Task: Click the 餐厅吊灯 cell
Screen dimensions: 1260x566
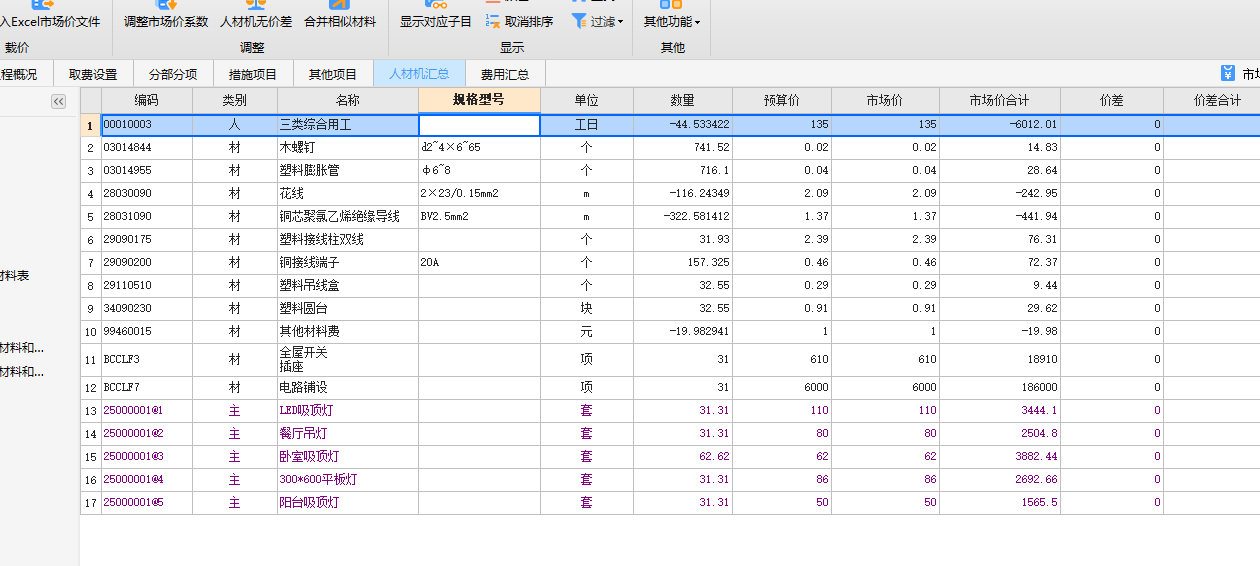Action: tap(348, 434)
